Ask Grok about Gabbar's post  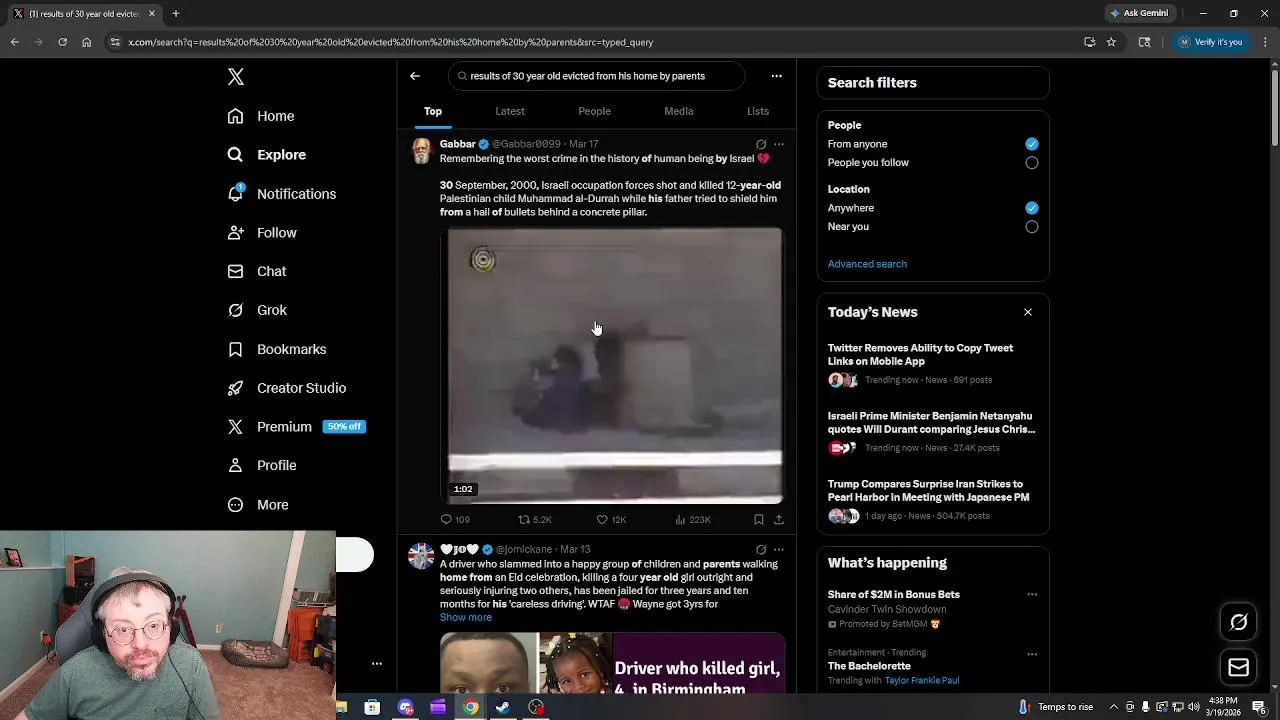coord(761,144)
